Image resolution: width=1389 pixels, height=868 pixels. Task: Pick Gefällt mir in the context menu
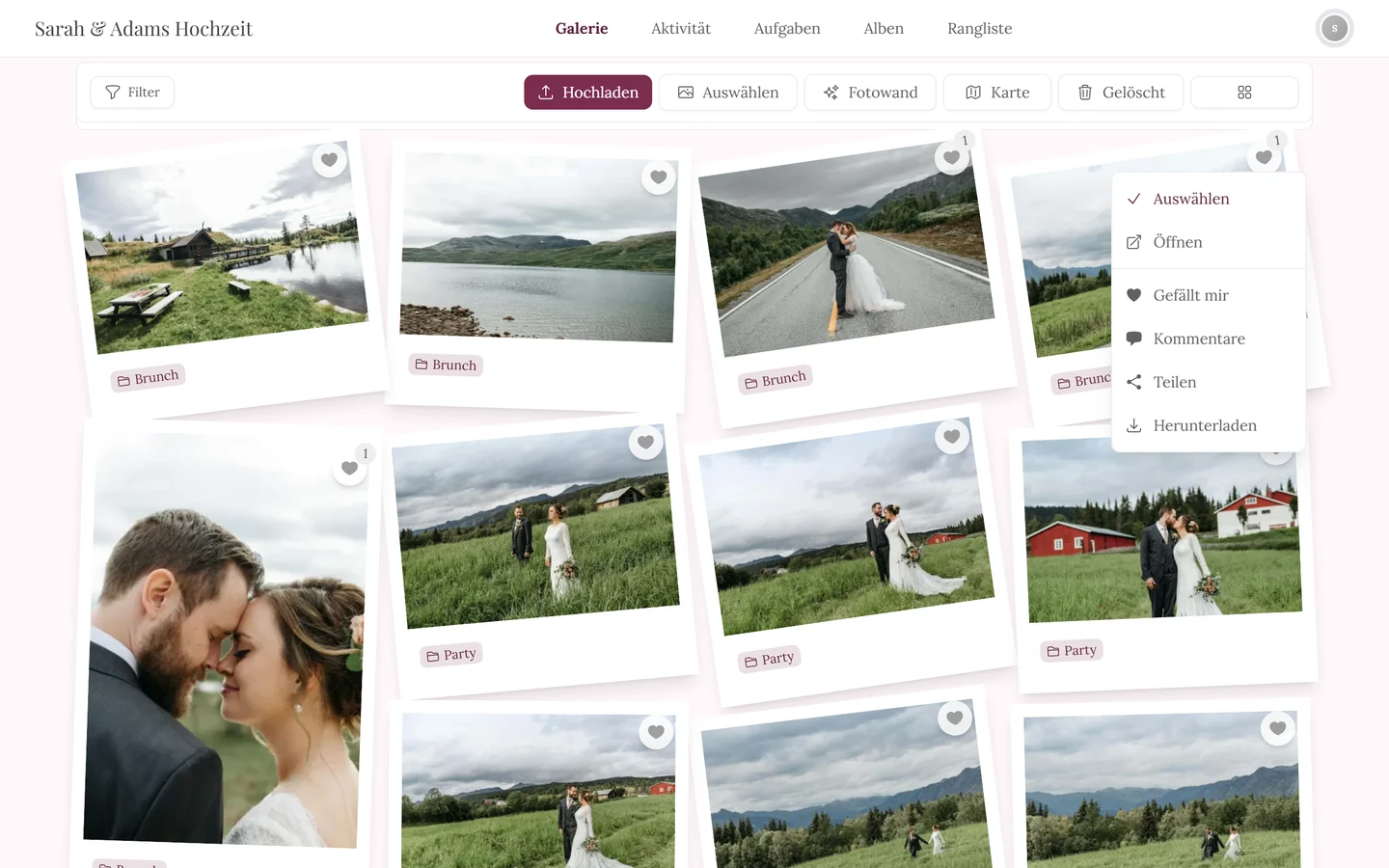pos(1209,295)
